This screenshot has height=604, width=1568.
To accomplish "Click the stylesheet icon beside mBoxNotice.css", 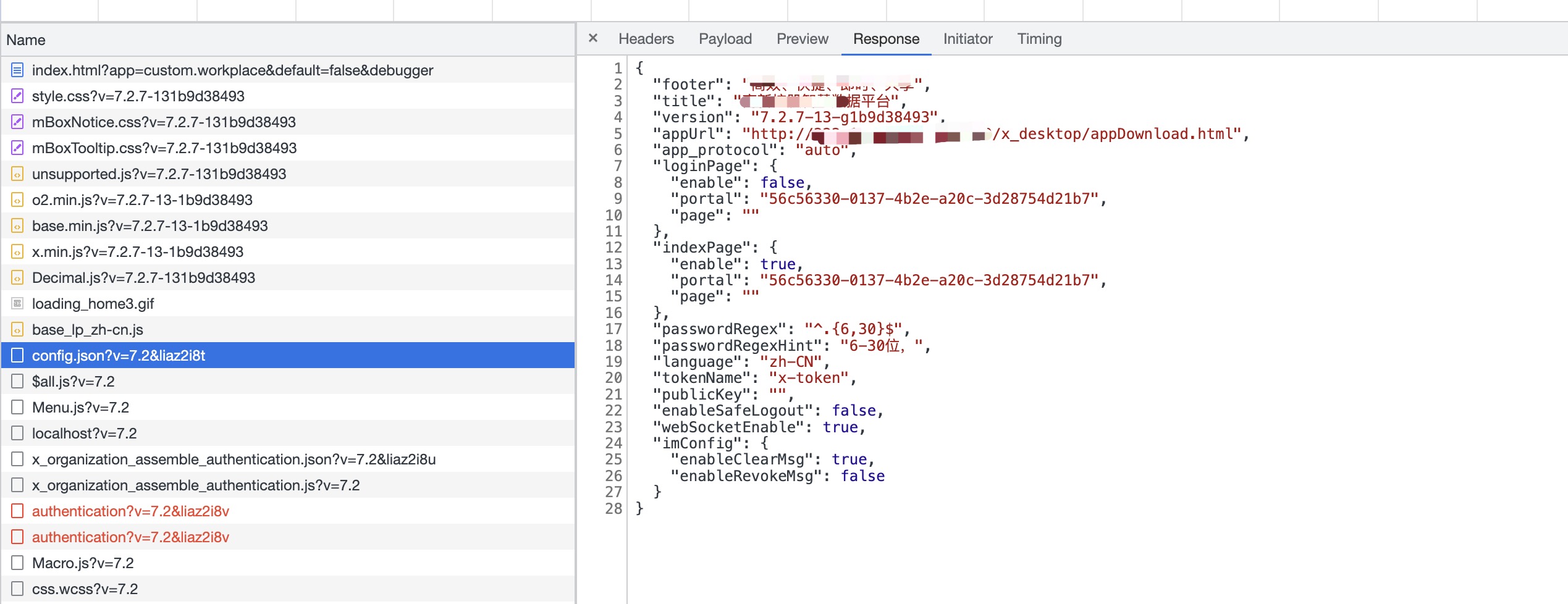I will 17,122.
